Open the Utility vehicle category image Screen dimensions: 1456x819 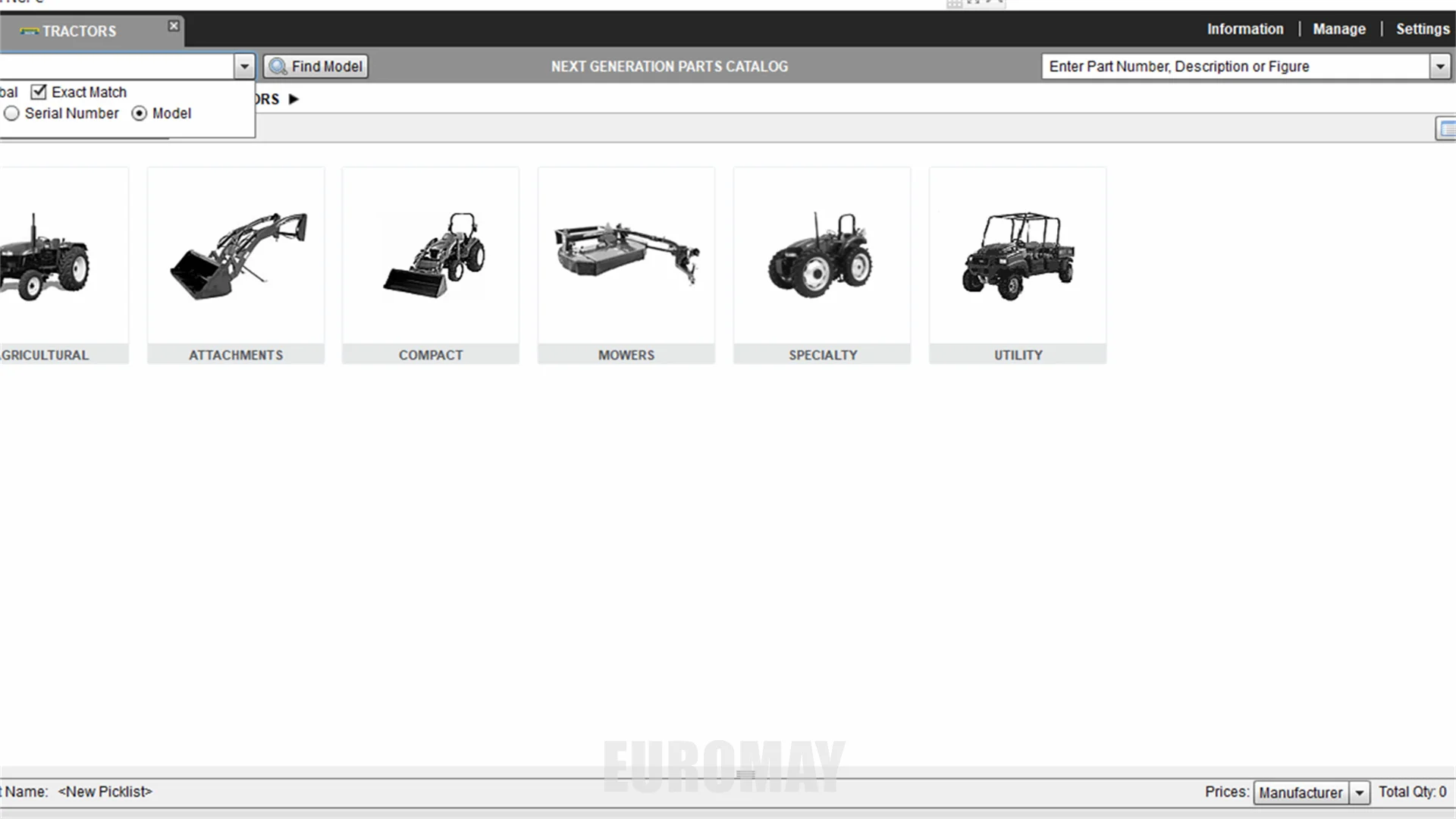1018,256
